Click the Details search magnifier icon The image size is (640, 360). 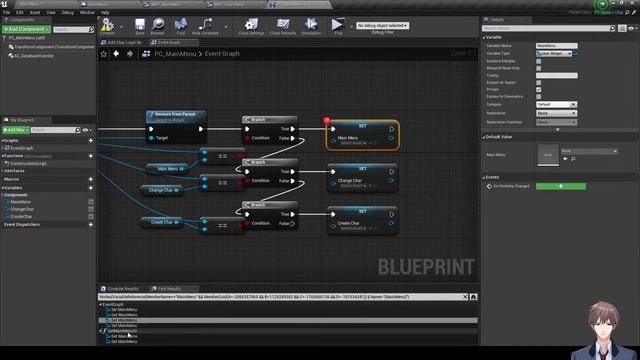612,28
